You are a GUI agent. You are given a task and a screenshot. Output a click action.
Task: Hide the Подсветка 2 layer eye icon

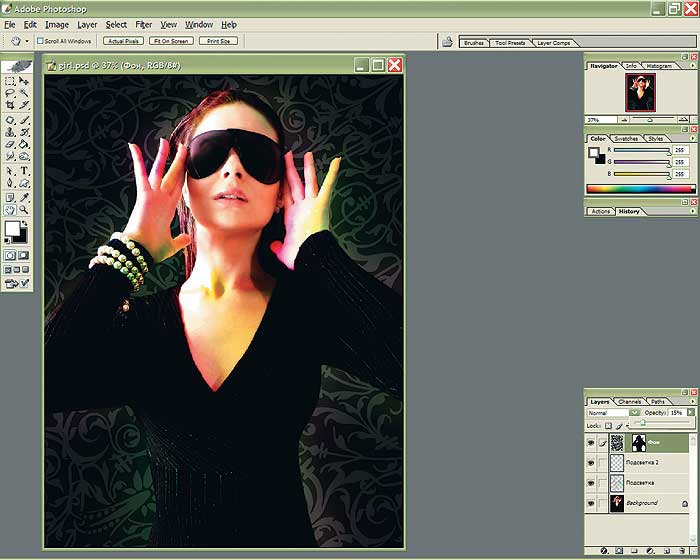(x=591, y=463)
